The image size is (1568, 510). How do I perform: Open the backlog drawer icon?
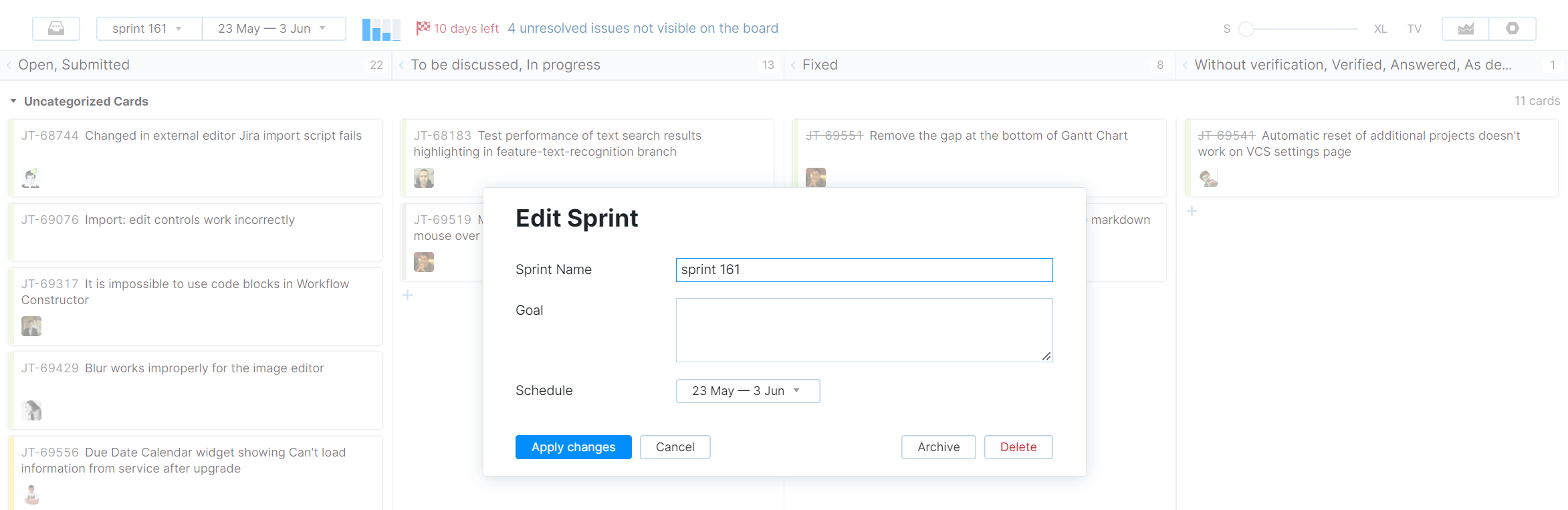(56, 29)
